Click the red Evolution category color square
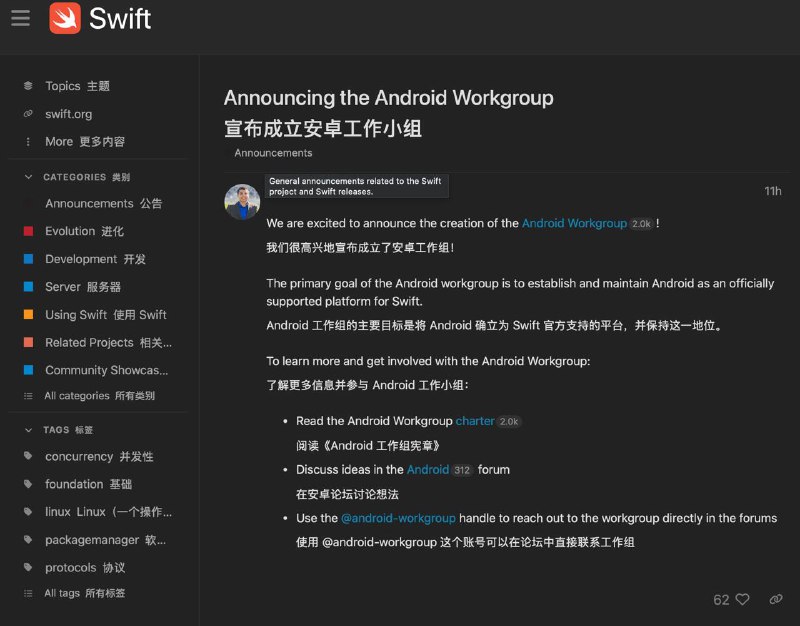800x626 pixels. (30, 231)
